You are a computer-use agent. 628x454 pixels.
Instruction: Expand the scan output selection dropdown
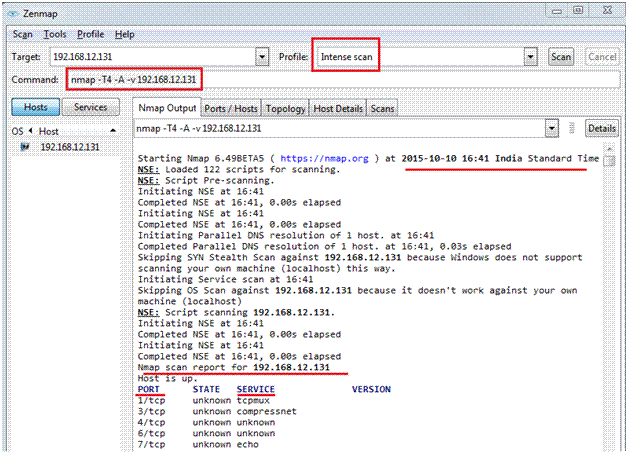tap(552, 129)
